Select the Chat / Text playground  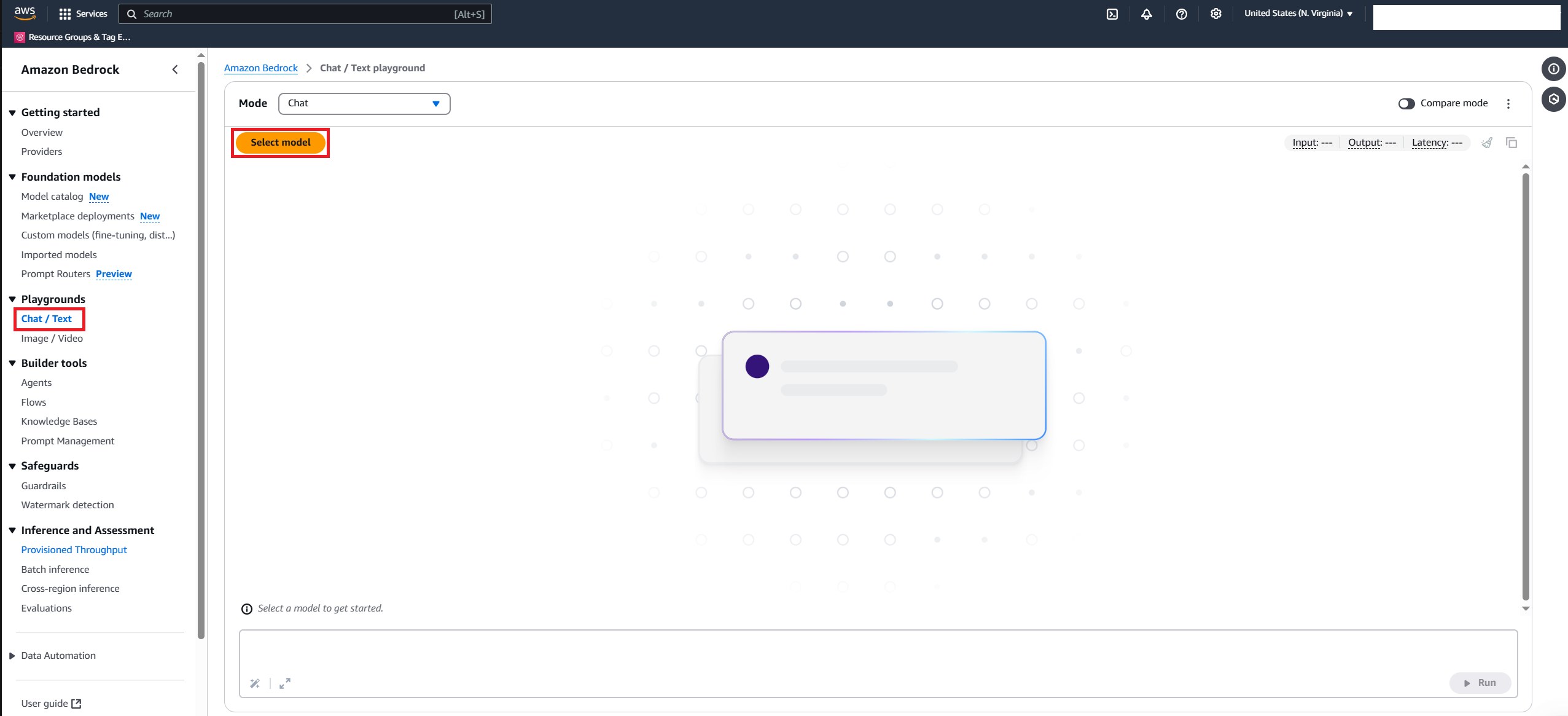tap(47, 318)
